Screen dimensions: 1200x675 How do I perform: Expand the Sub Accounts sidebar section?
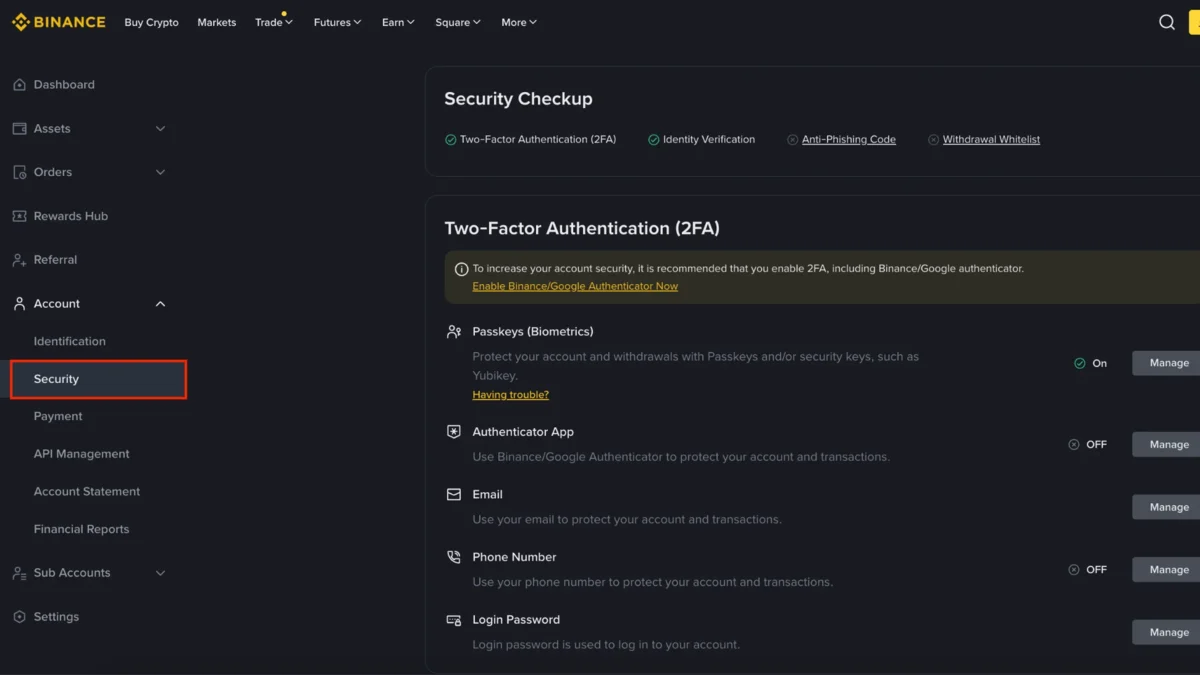tap(160, 573)
